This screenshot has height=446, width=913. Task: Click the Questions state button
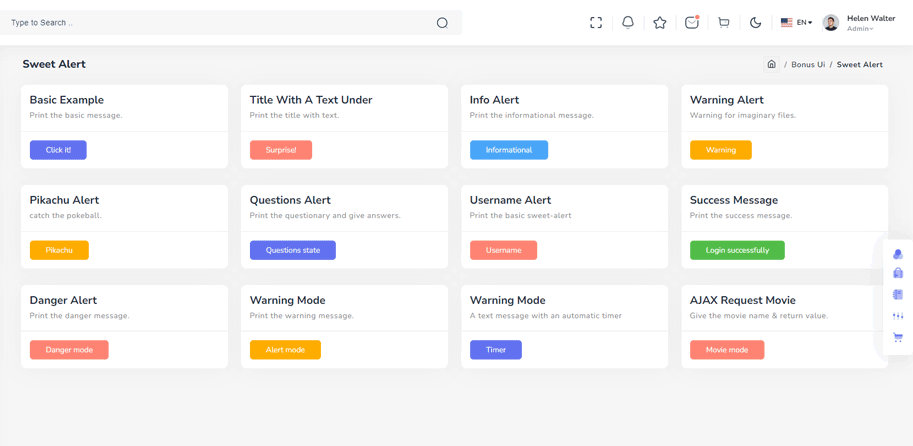[293, 250]
